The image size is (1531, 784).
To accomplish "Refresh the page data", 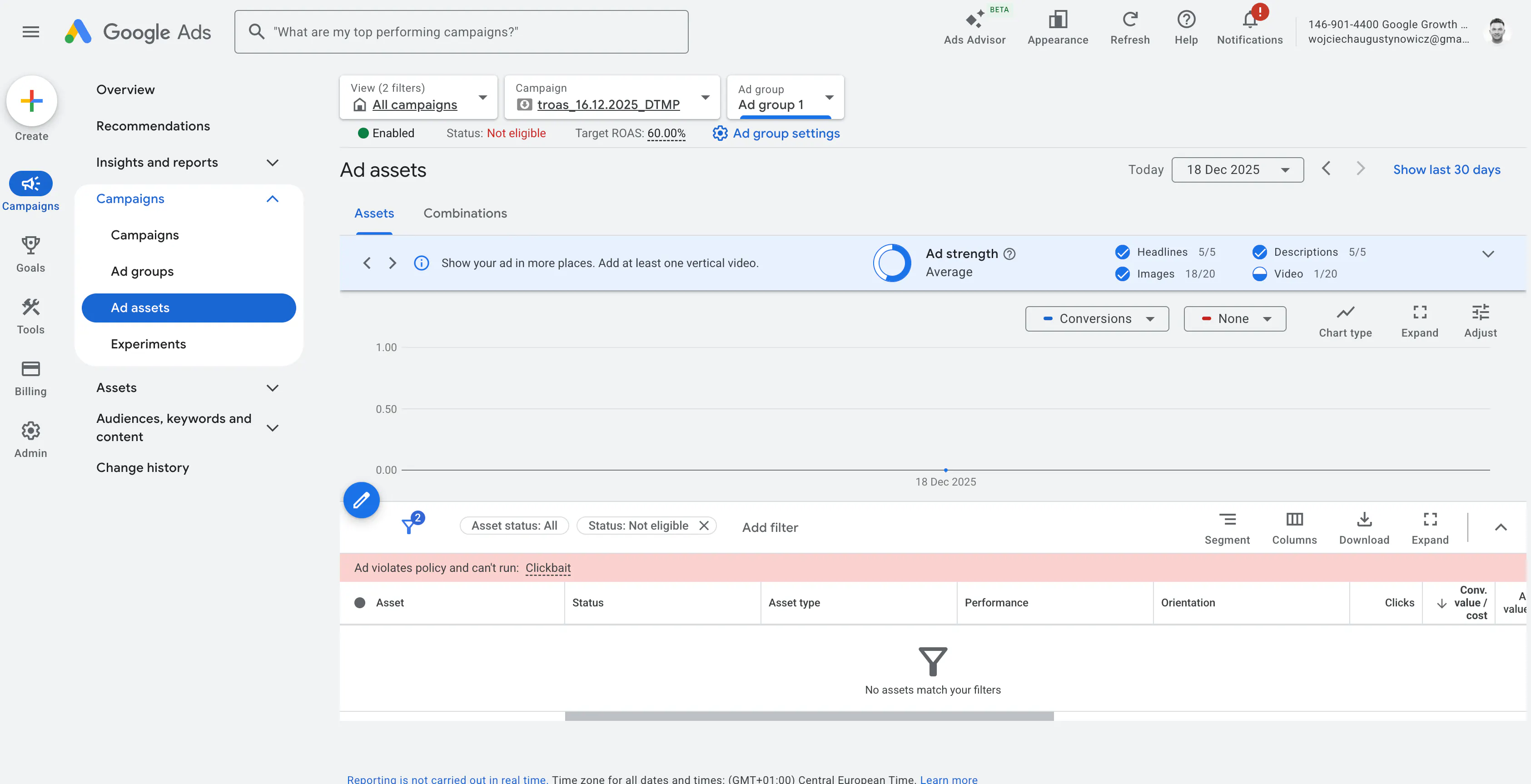I will pyautogui.click(x=1130, y=28).
